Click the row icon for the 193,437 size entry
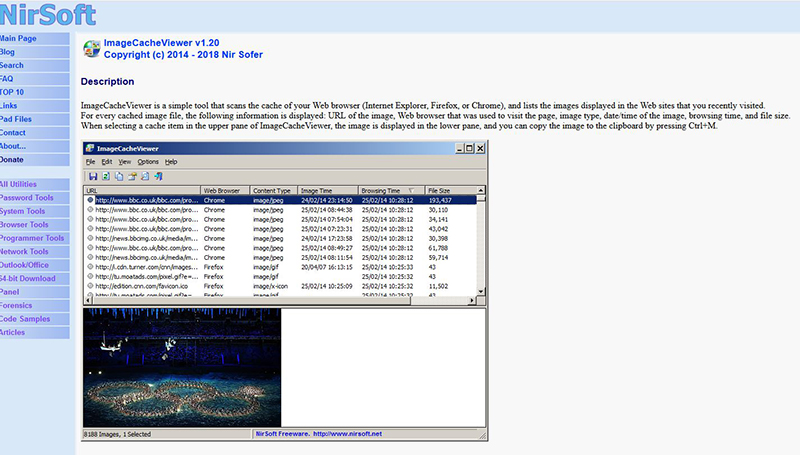Image resolution: width=800 pixels, height=455 pixels. tap(90, 200)
